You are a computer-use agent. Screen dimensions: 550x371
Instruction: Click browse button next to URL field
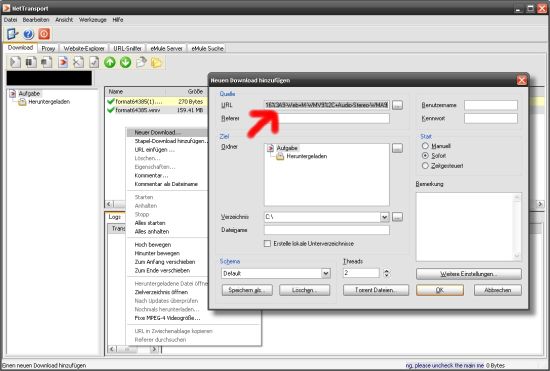[397, 105]
